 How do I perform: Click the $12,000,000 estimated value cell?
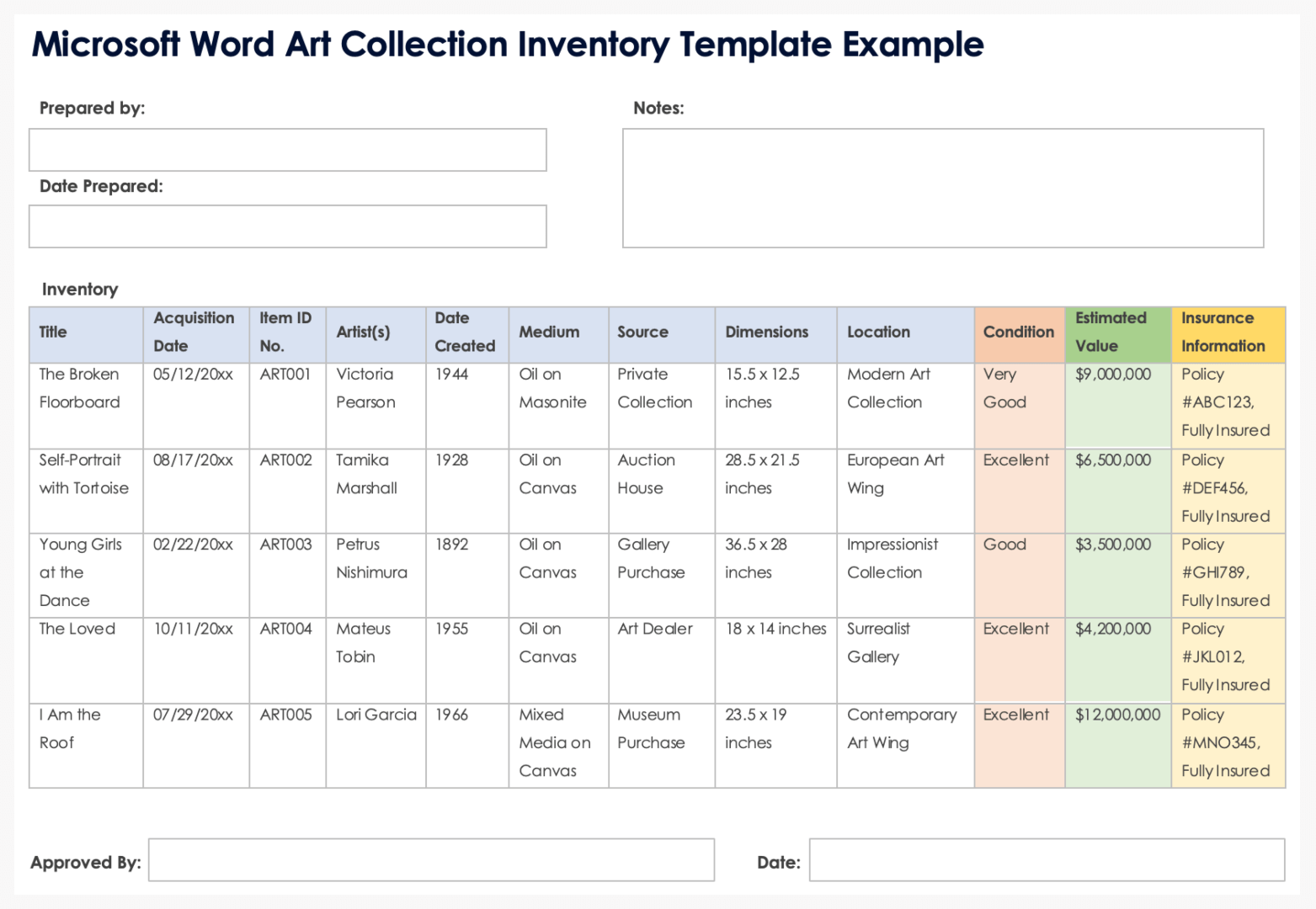pyautogui.click(x=1117, y=715)
